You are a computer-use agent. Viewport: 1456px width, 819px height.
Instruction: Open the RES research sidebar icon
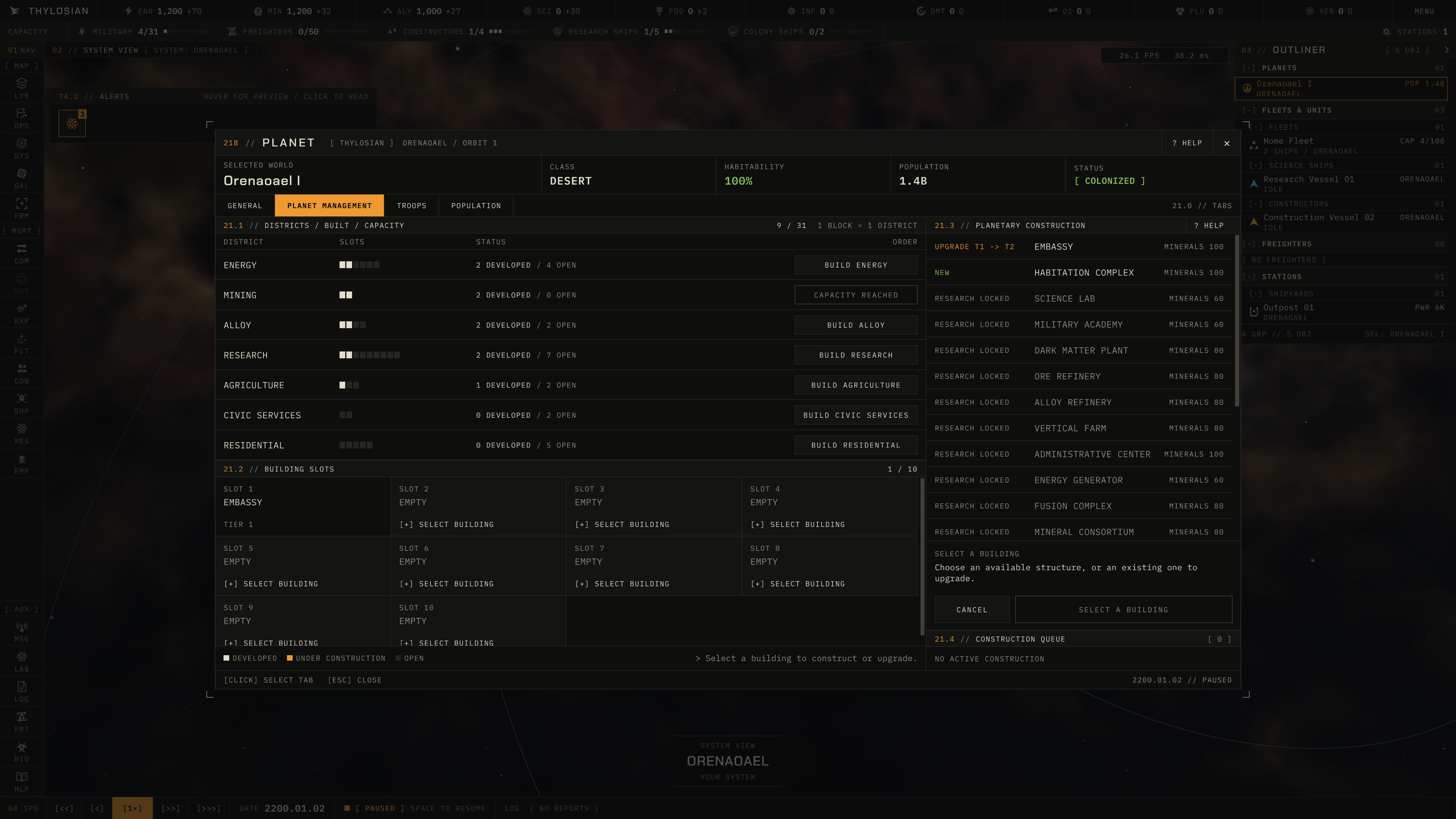click(22, 433)
